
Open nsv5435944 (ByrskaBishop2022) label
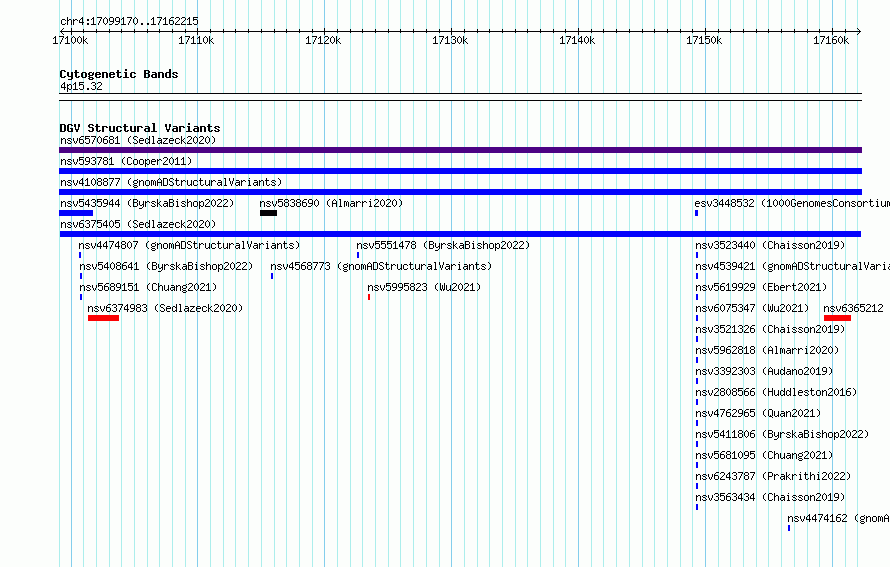[x=147, y=203]
